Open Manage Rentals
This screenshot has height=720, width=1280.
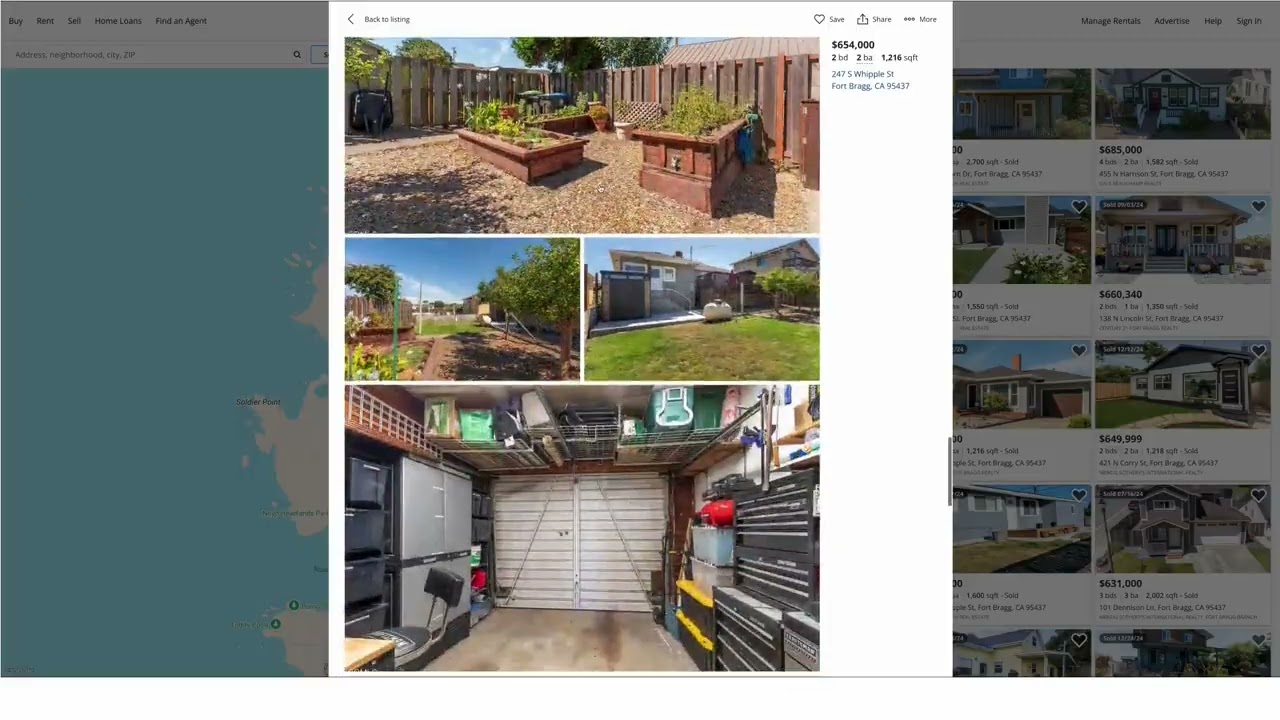pyautogui.click(x=1110, y=21)
